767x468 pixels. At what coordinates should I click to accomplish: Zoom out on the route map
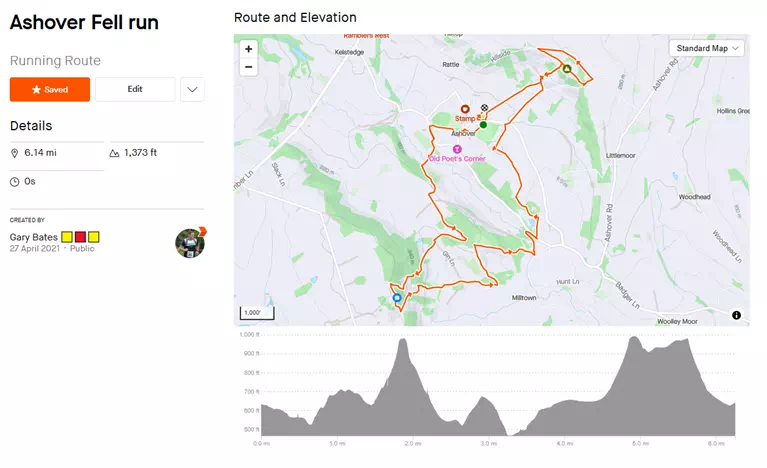249,67
